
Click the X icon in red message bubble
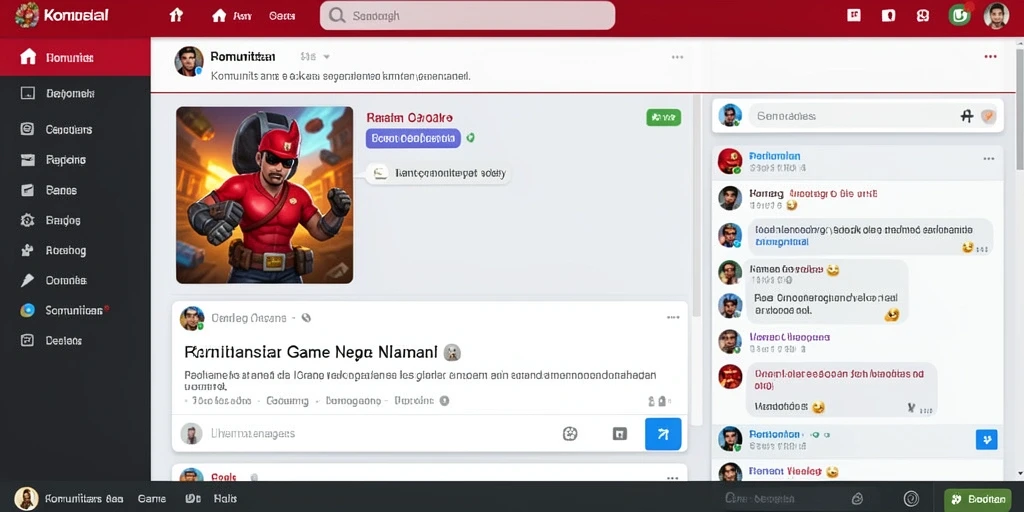pyautogui.click(x=911, y=408)
